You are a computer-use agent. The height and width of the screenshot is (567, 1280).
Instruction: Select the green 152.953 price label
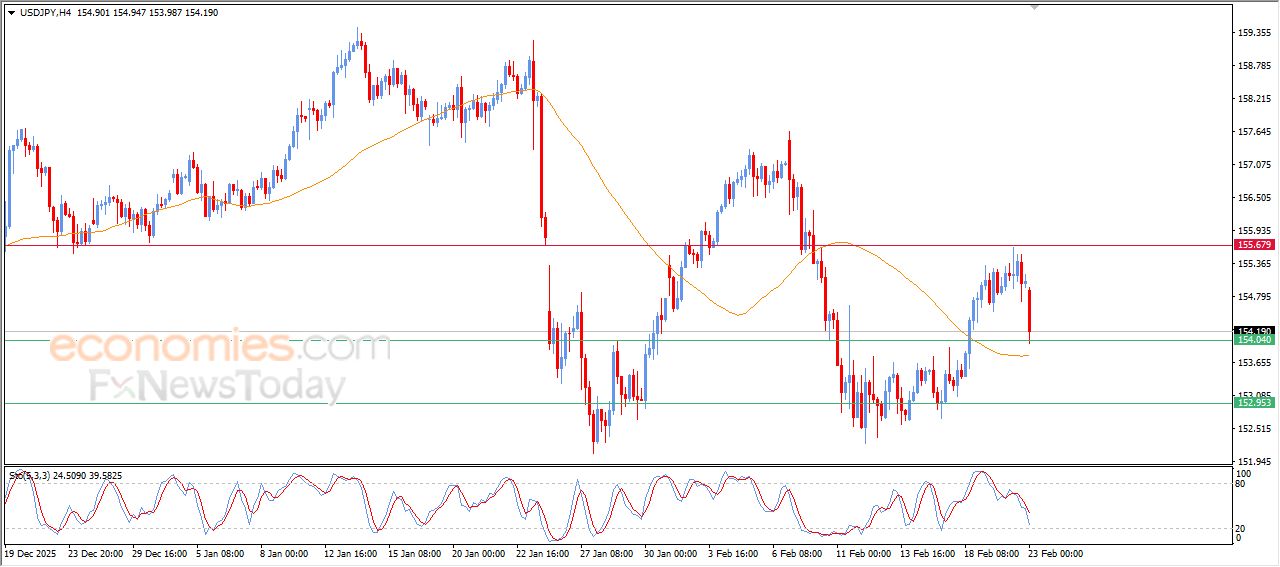tap(1254, 403)
